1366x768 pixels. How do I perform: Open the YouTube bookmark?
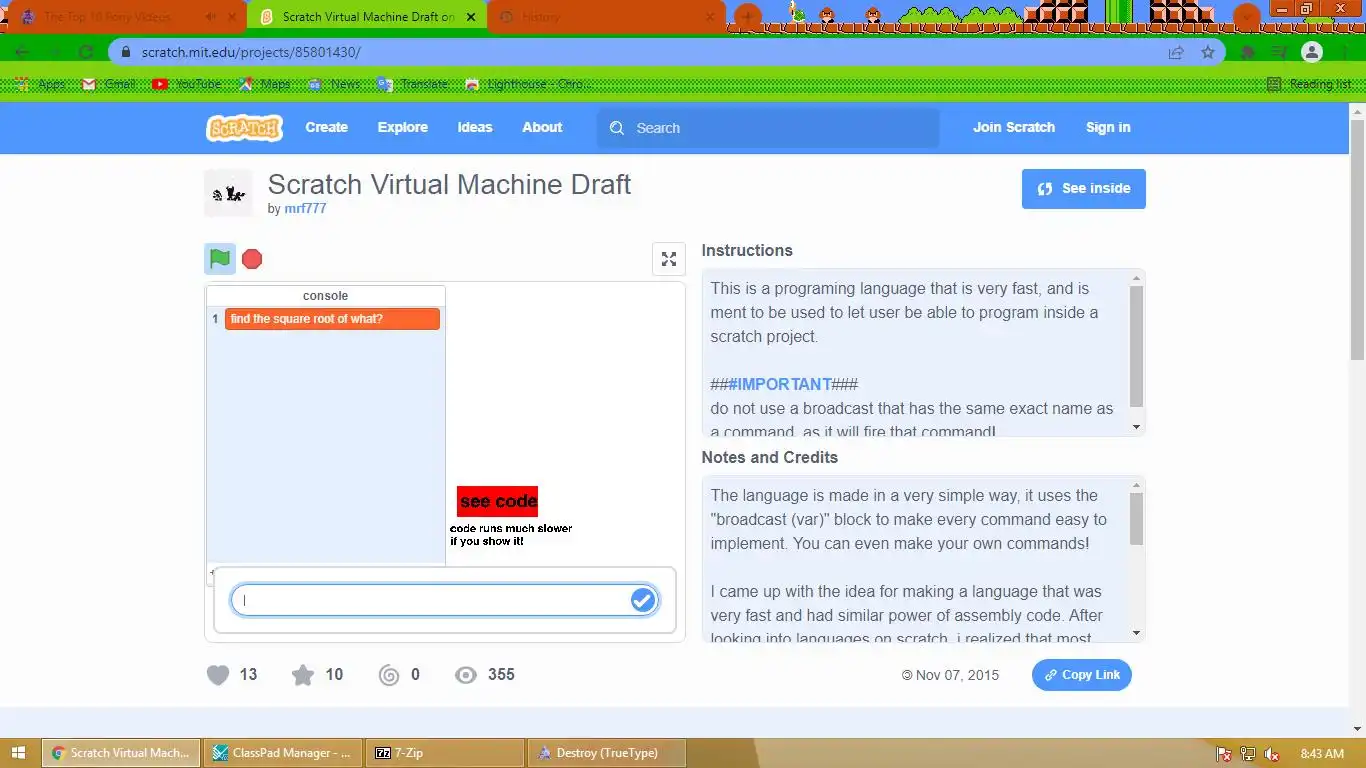pos(187,84)
